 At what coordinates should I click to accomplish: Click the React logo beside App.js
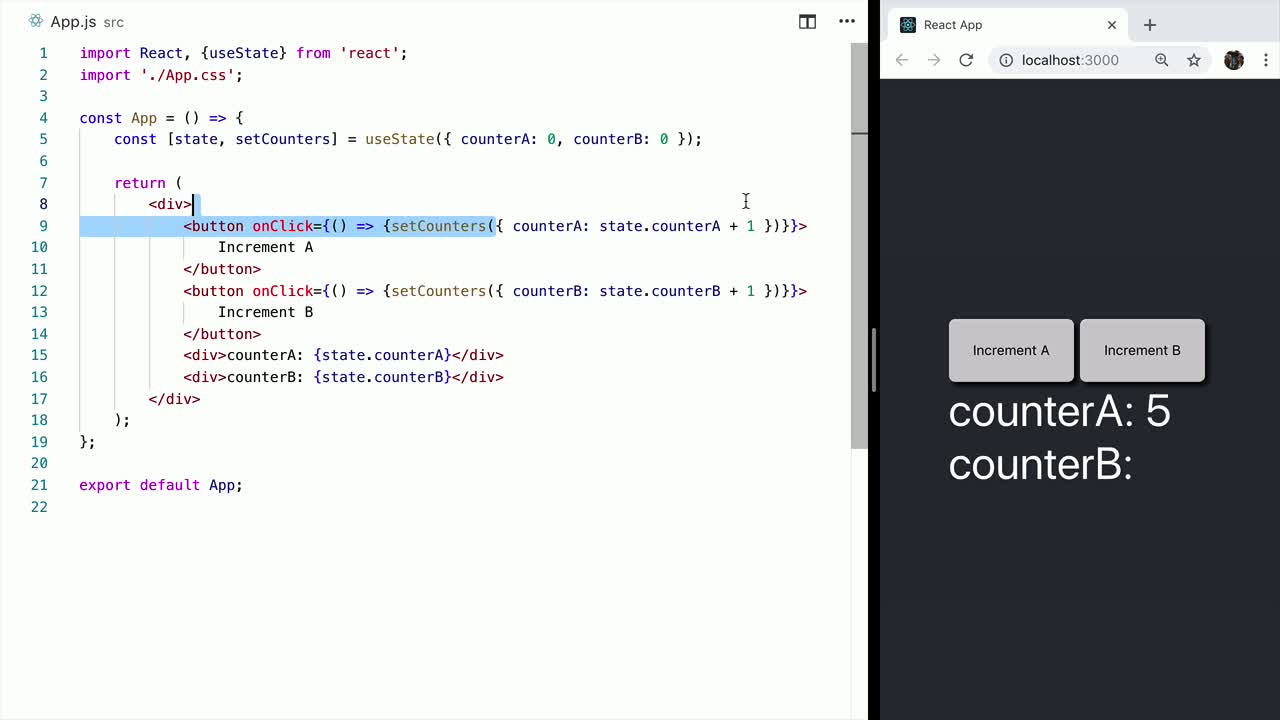coord(35,20)
